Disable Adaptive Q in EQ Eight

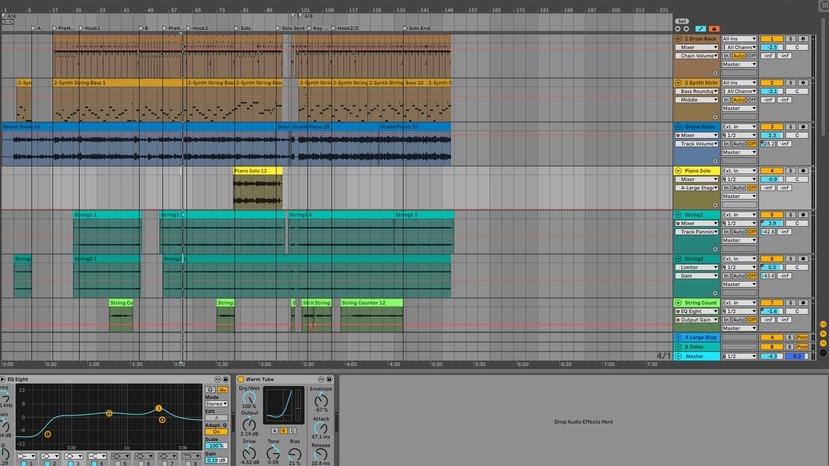(x=217, y=432)
